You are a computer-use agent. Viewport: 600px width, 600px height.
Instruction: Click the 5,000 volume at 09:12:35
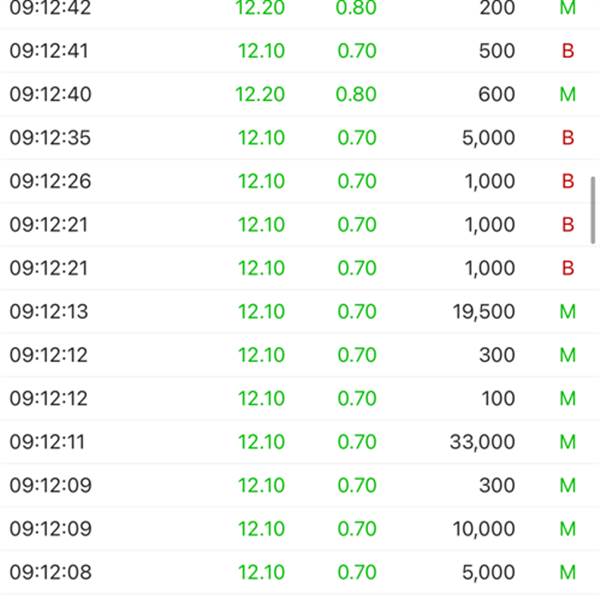[x=489, y=138]
